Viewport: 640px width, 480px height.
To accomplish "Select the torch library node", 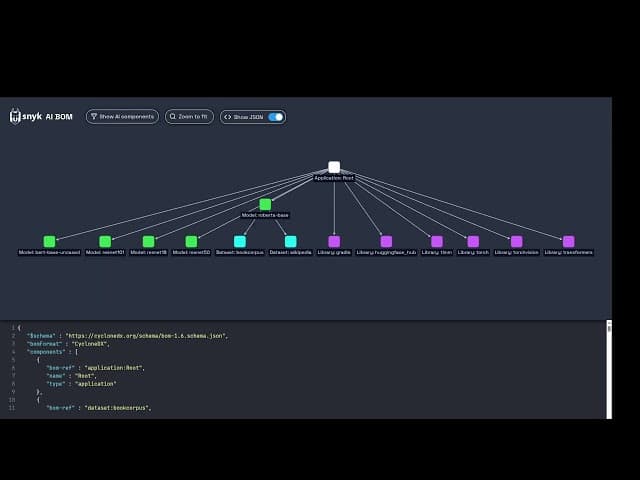I will (473, 241).
